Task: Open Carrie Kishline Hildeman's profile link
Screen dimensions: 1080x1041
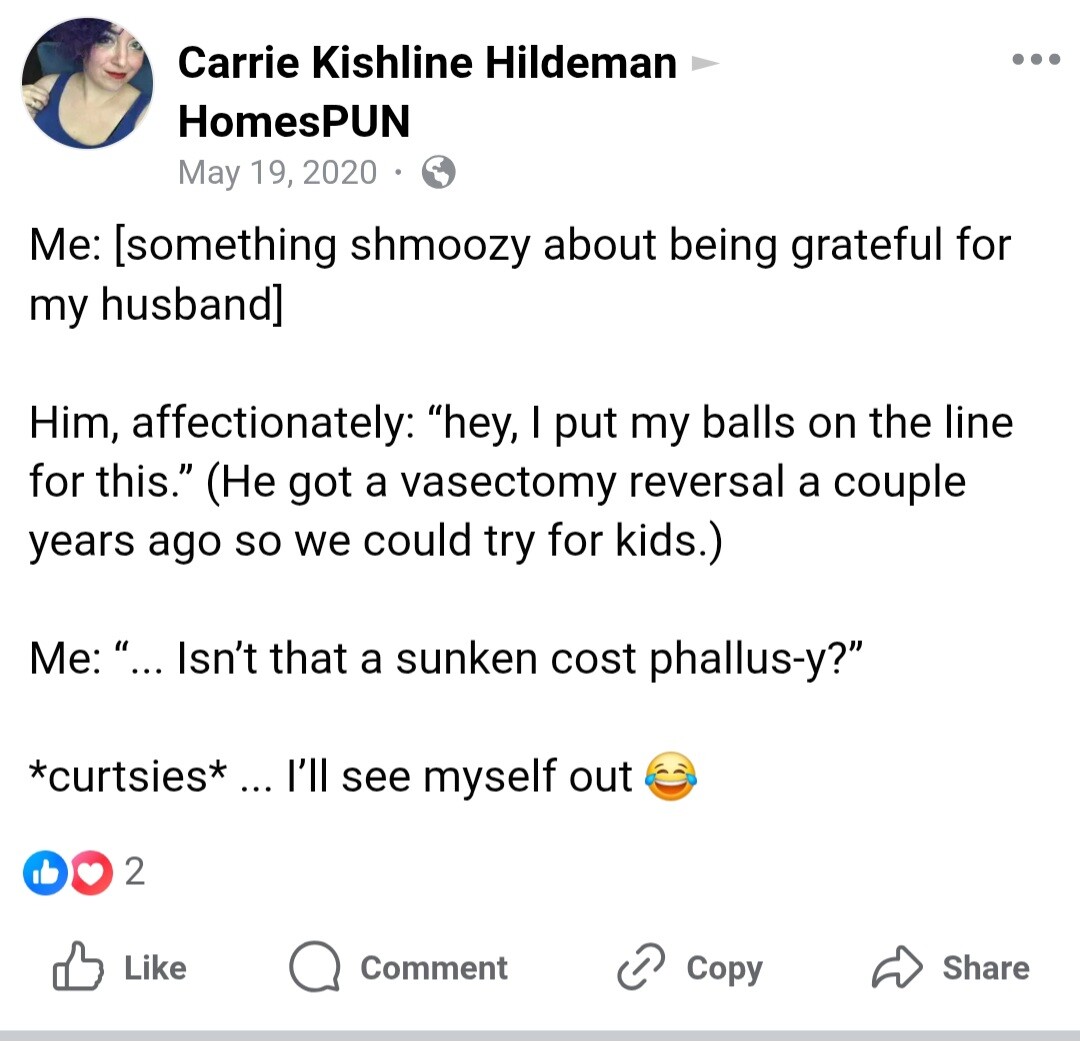Action: [427, 63]
